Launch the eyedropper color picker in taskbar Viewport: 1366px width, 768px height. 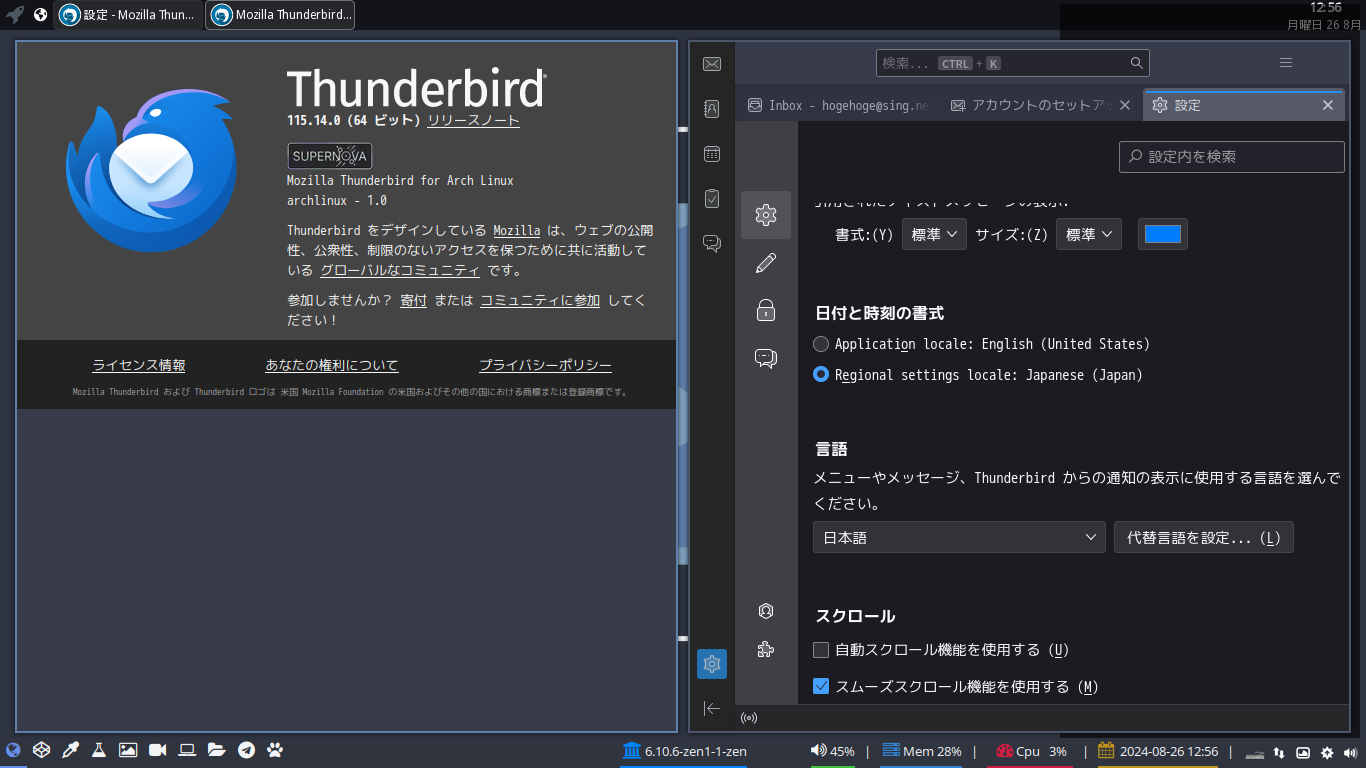[70, 750]
